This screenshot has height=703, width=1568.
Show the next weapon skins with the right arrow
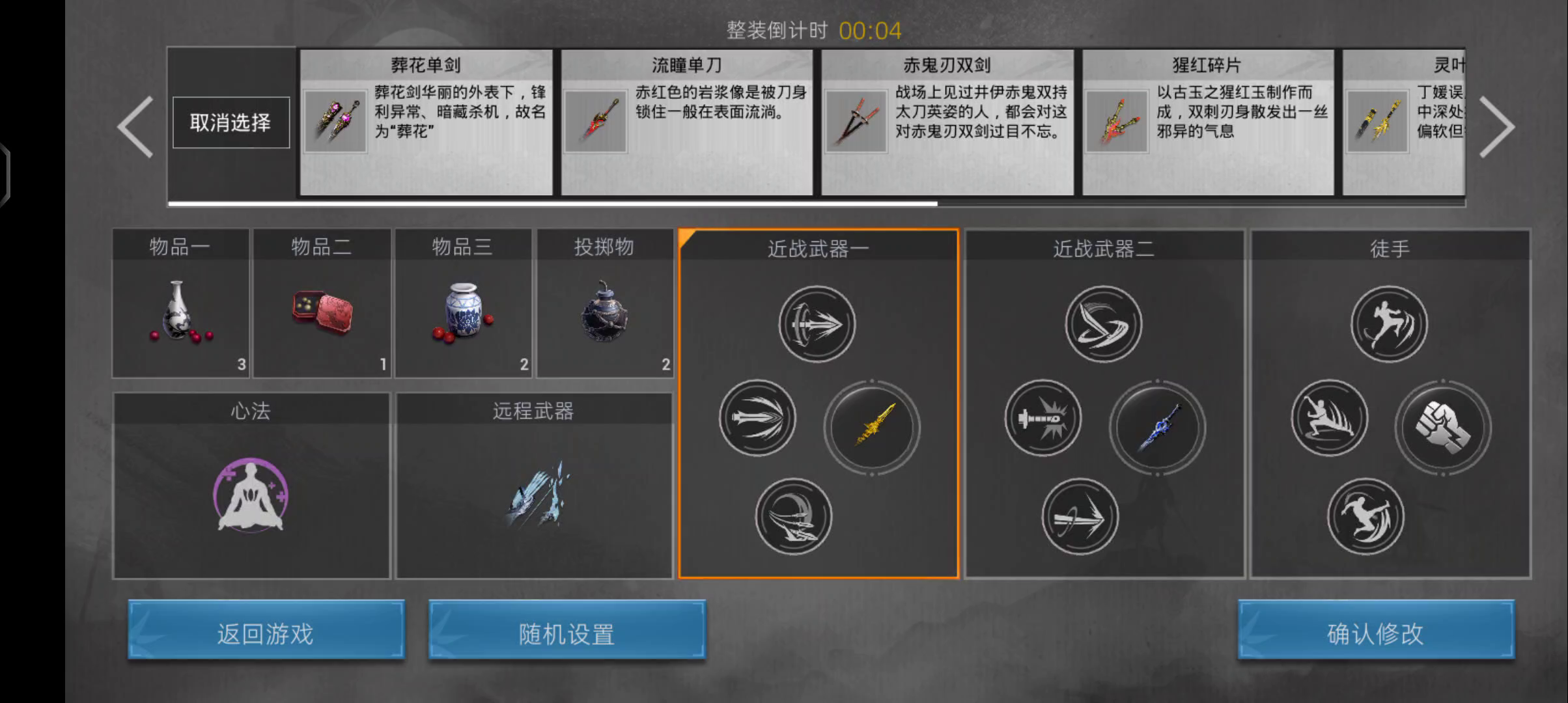(x=1497, y=127)
